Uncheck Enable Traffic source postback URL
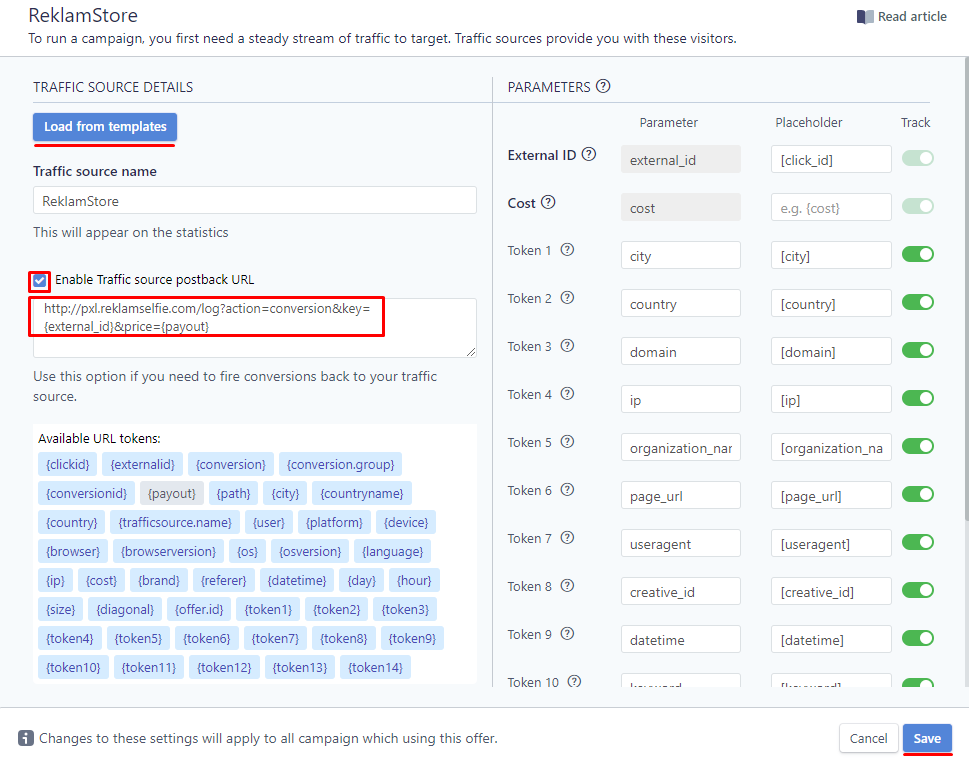The height and width of the screenshot is (767, 969). [40, 281]
